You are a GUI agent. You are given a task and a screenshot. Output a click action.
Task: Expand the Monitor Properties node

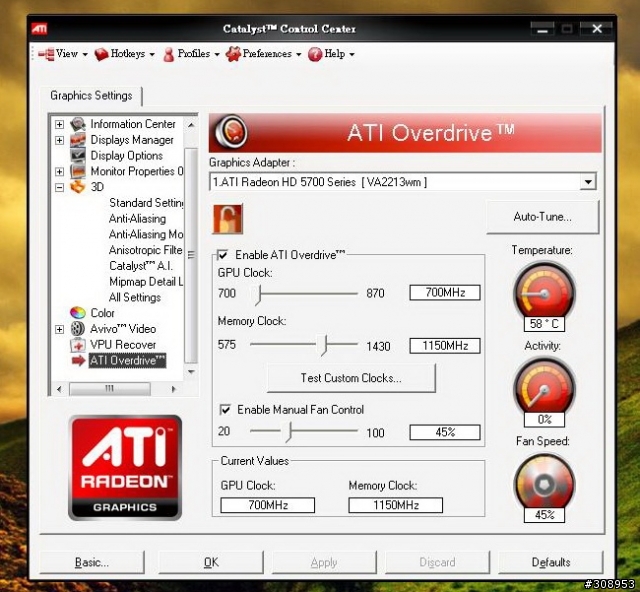(x=60, y=171)
